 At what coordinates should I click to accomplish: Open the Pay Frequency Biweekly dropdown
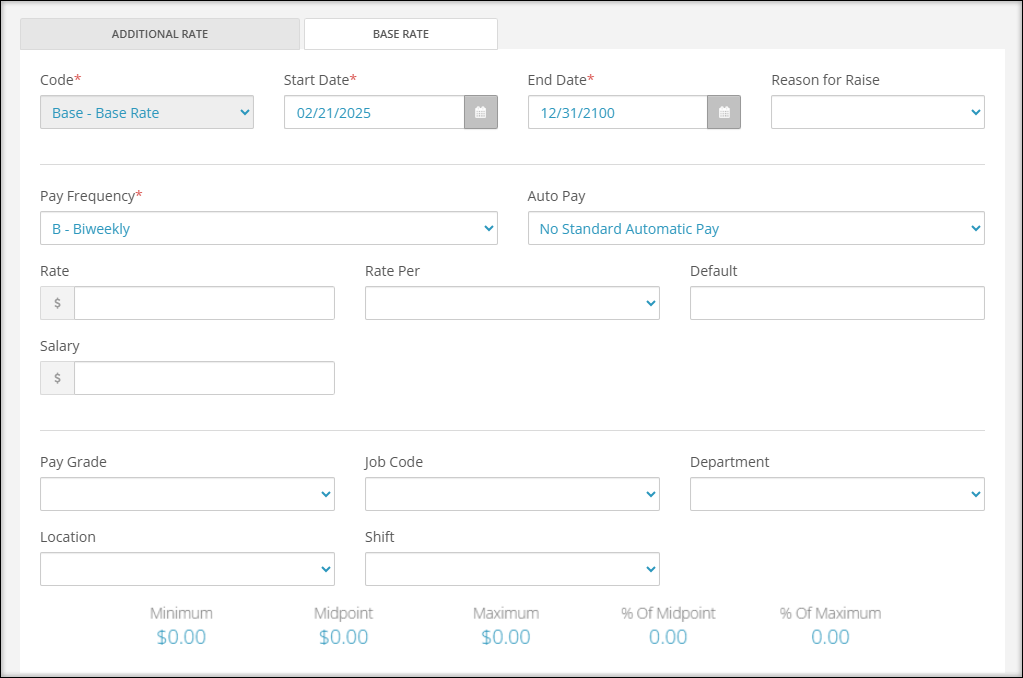[269, 228]
